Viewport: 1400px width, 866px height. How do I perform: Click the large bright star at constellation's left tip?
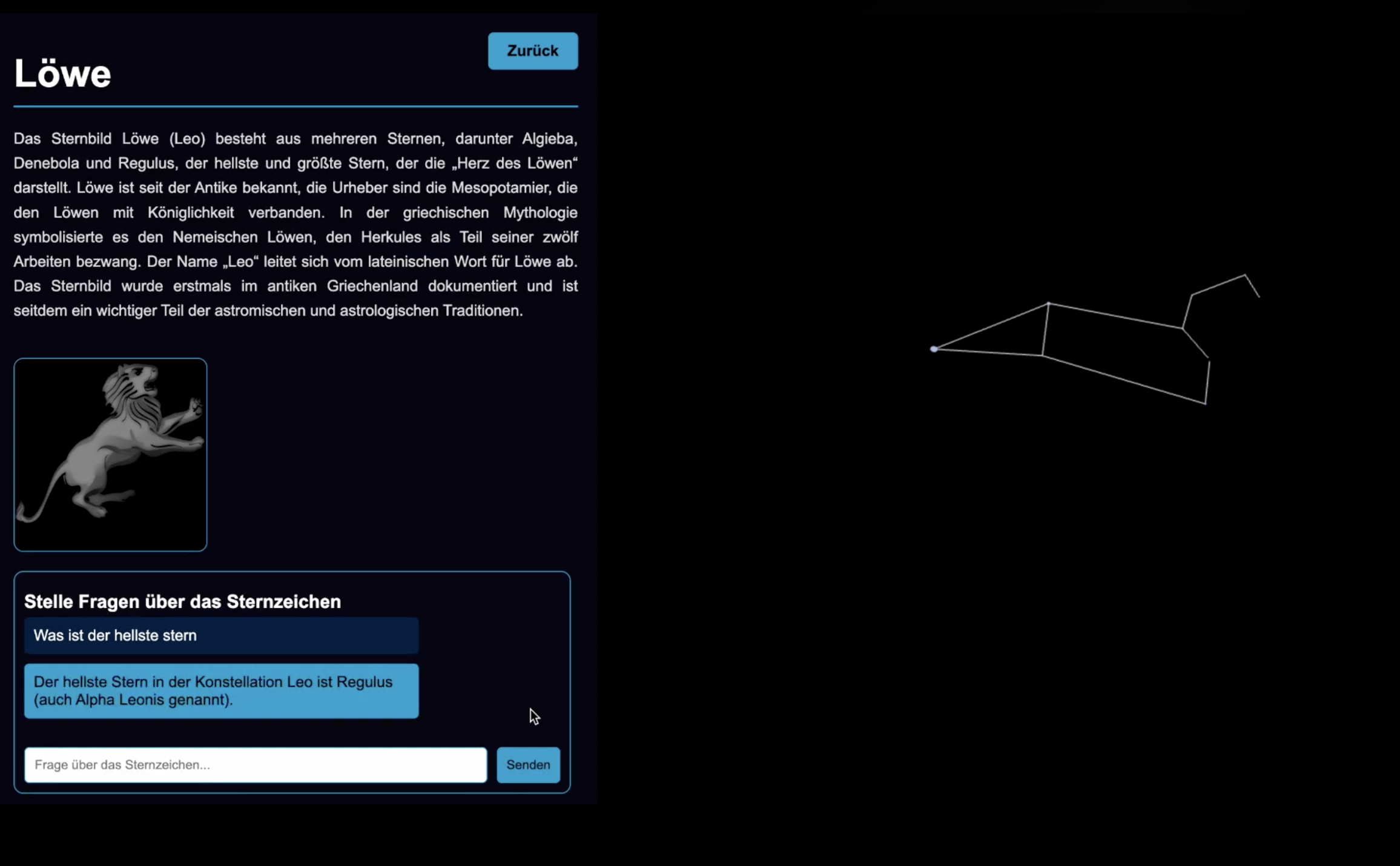[934, 349]
